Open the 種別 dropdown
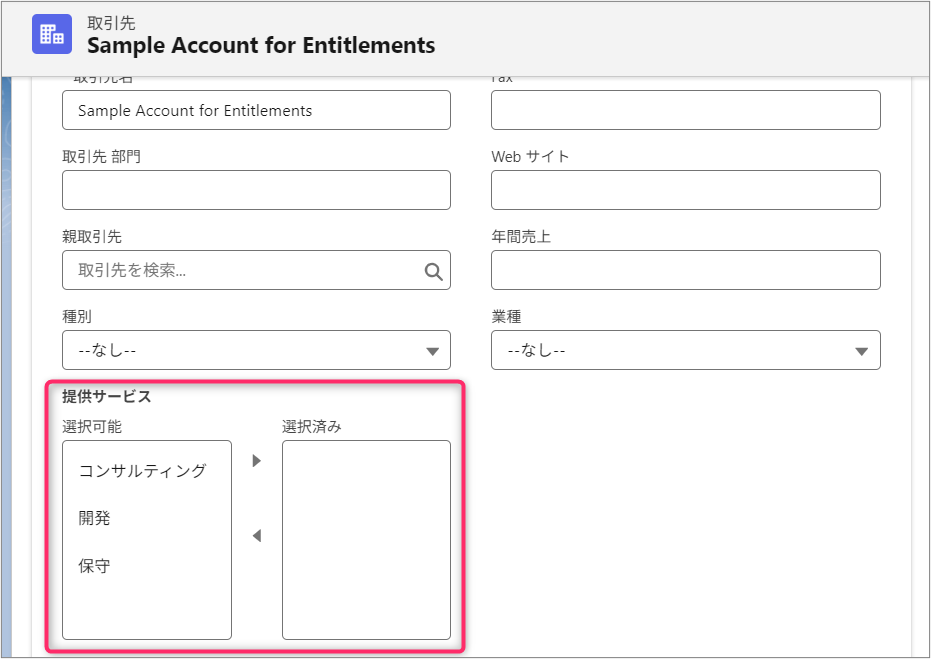The image size is (931, 659). (x=256, y=351)
